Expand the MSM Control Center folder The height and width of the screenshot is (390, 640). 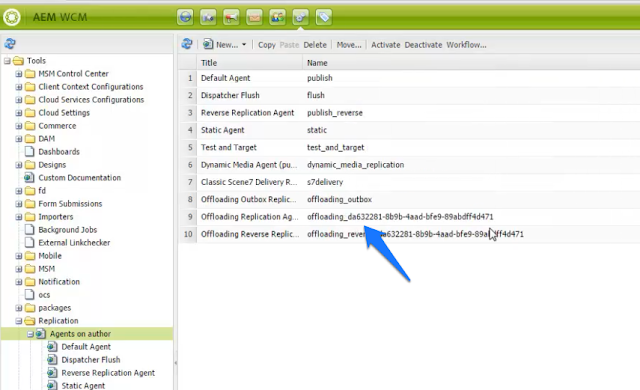(x=19, y=74)
